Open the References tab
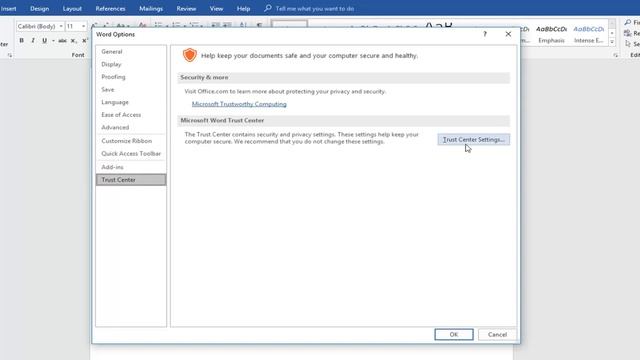 [x=110, y=9]
